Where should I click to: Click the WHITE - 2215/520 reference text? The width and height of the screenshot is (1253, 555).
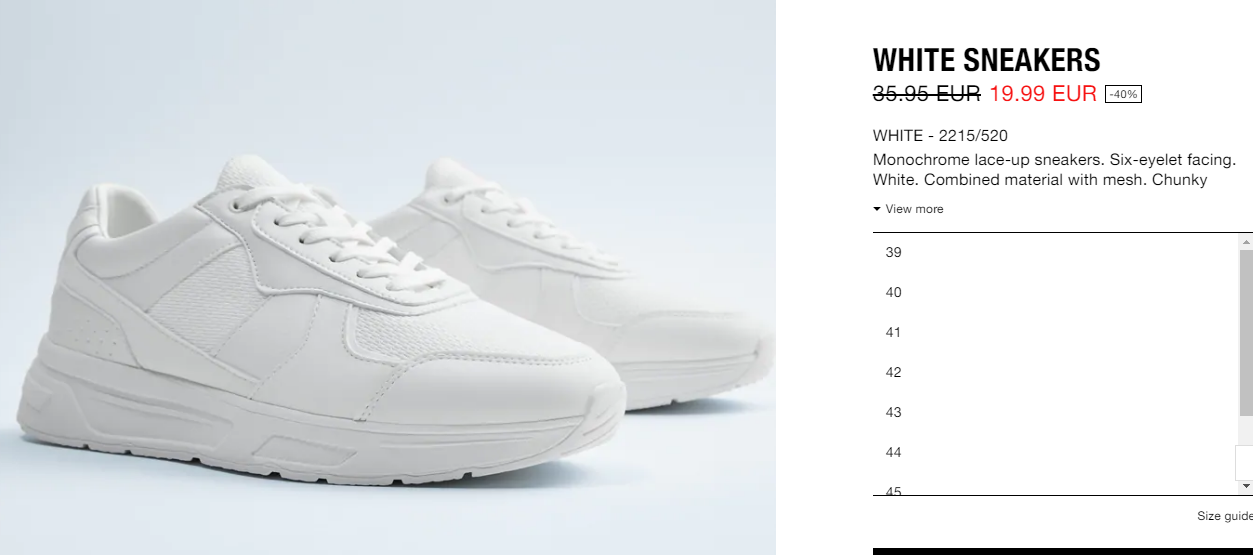tap(940, 136)
